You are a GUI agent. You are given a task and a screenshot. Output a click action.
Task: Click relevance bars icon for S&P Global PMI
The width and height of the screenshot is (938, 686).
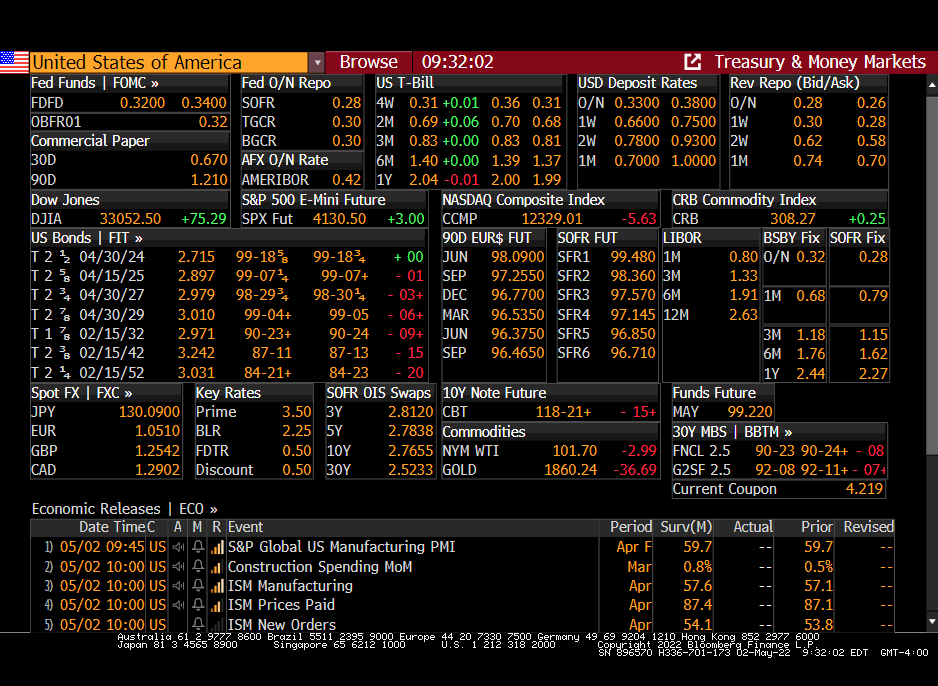(x=217, y=547)
